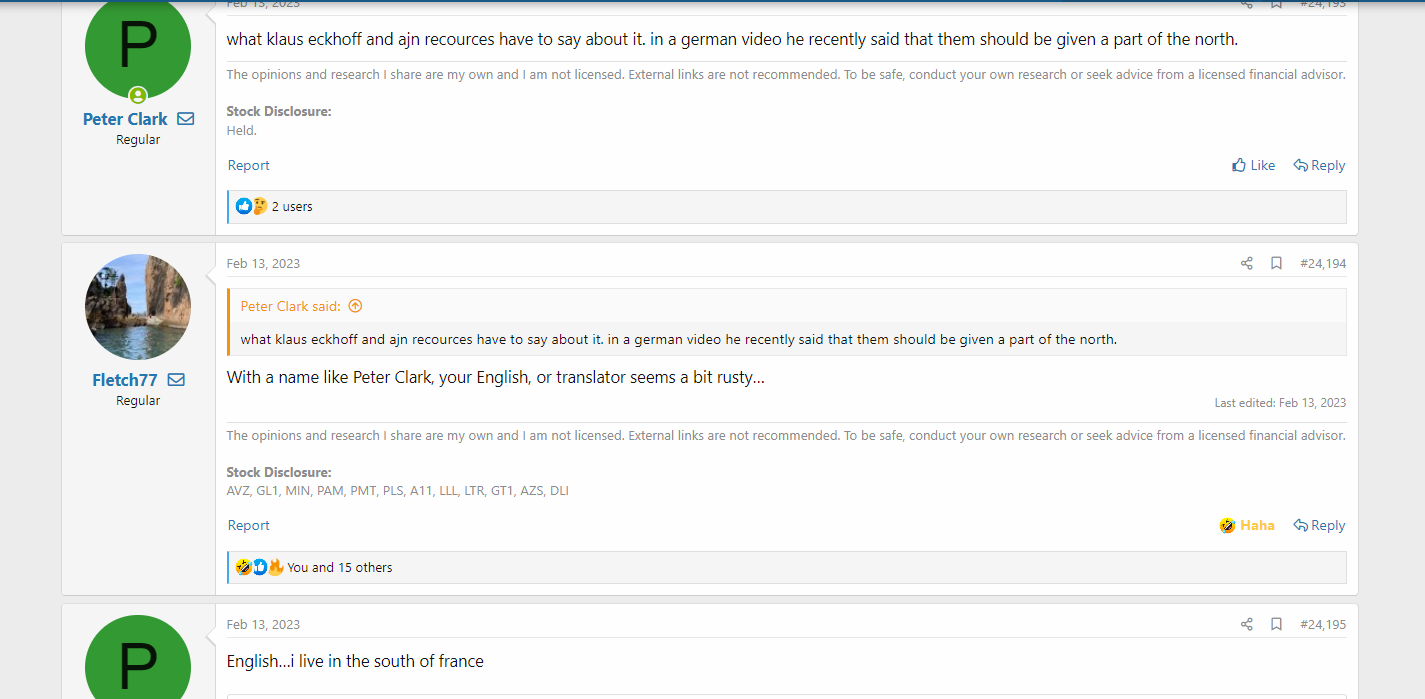This screenshot has width=1425, height=699.
Task: Jump to quoted post via arrow icon
Action: [355, 306]
